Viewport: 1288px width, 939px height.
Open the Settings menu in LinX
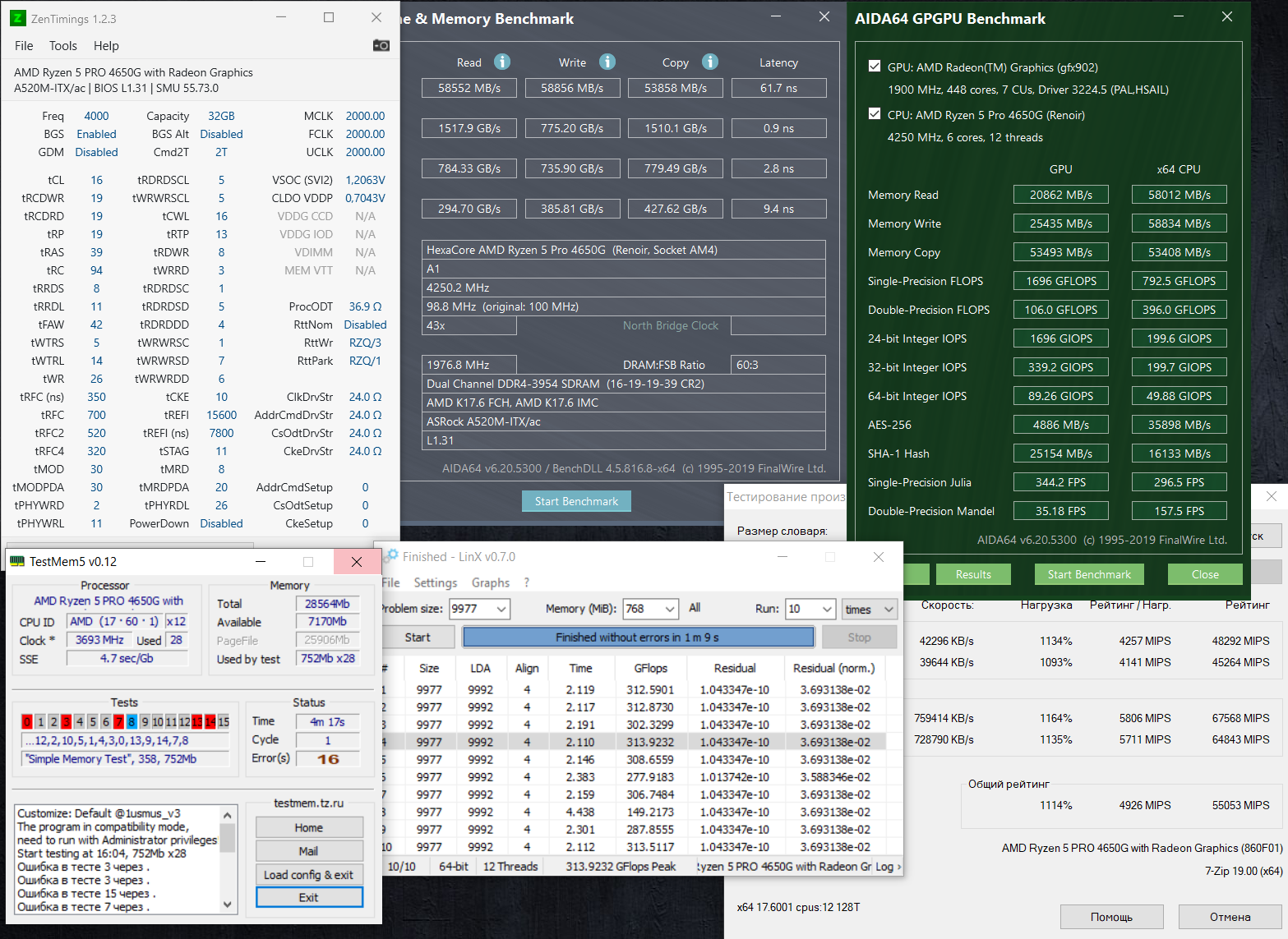tap(436, 582)
